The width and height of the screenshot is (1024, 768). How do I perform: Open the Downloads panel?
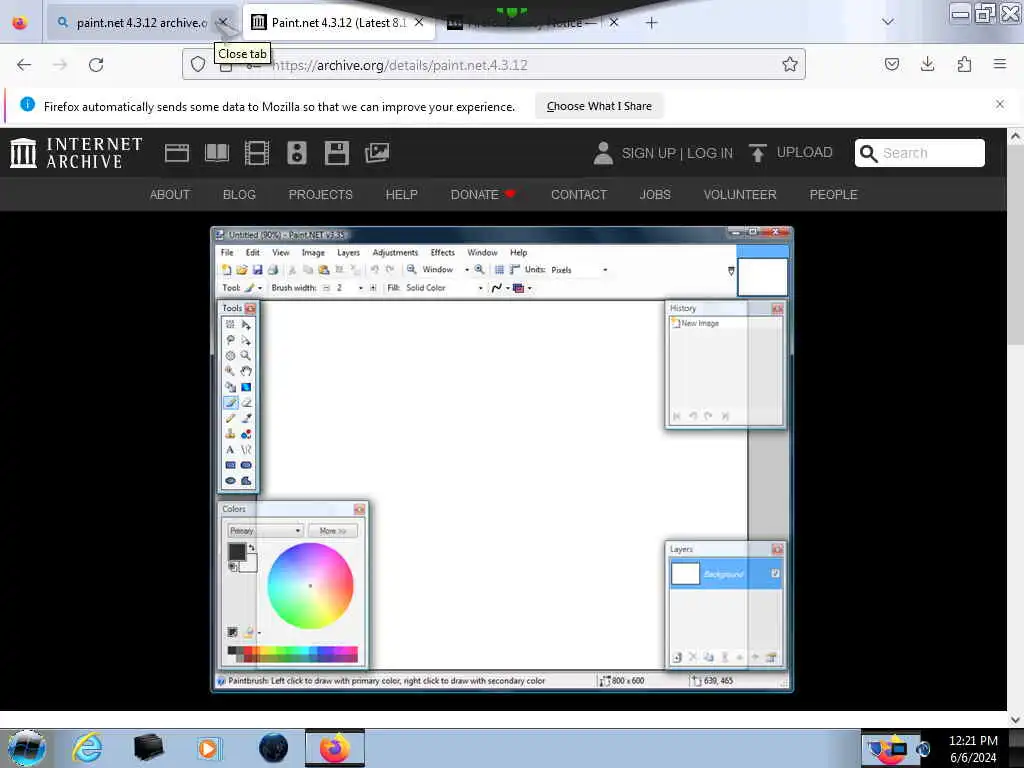[x=927, y=64]
